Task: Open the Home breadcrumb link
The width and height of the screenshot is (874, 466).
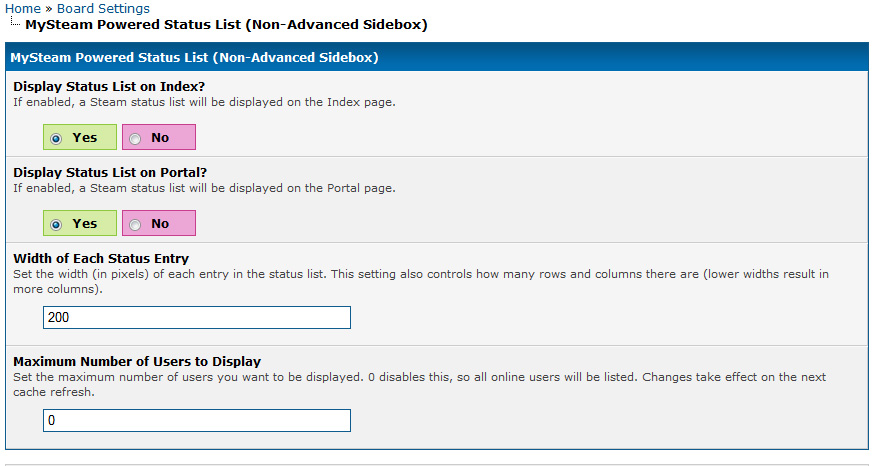Action: click(22, 9)
